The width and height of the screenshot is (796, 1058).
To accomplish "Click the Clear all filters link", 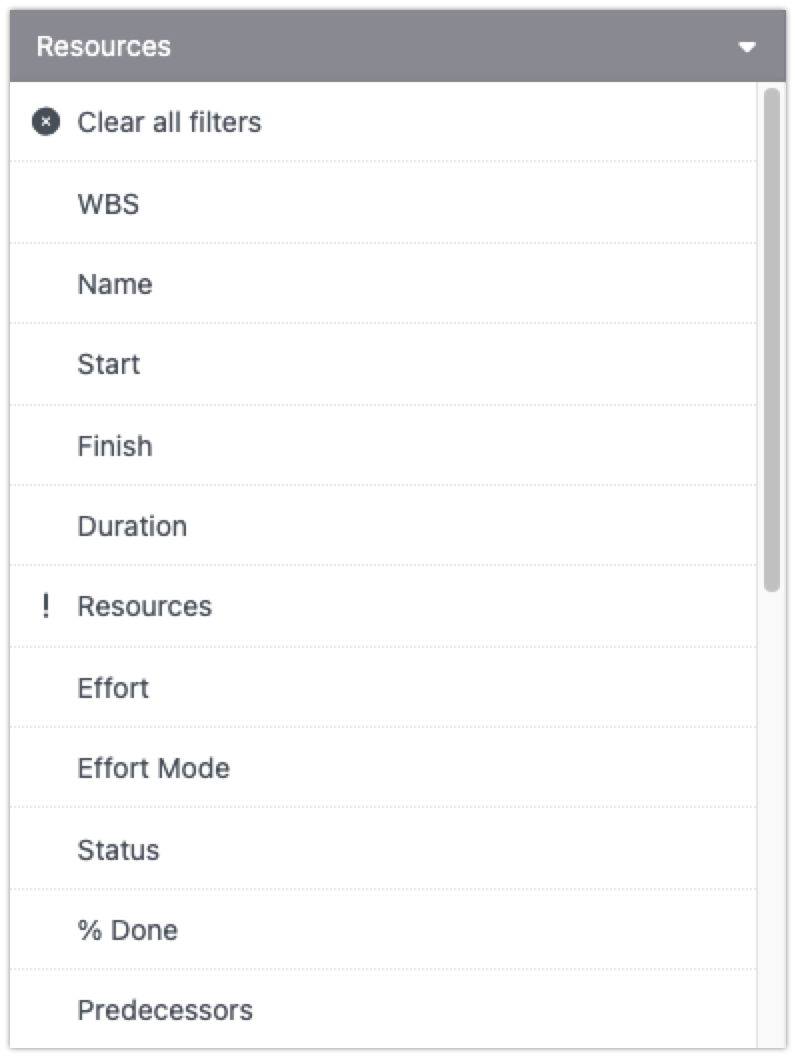I will (x=169, y=122).
